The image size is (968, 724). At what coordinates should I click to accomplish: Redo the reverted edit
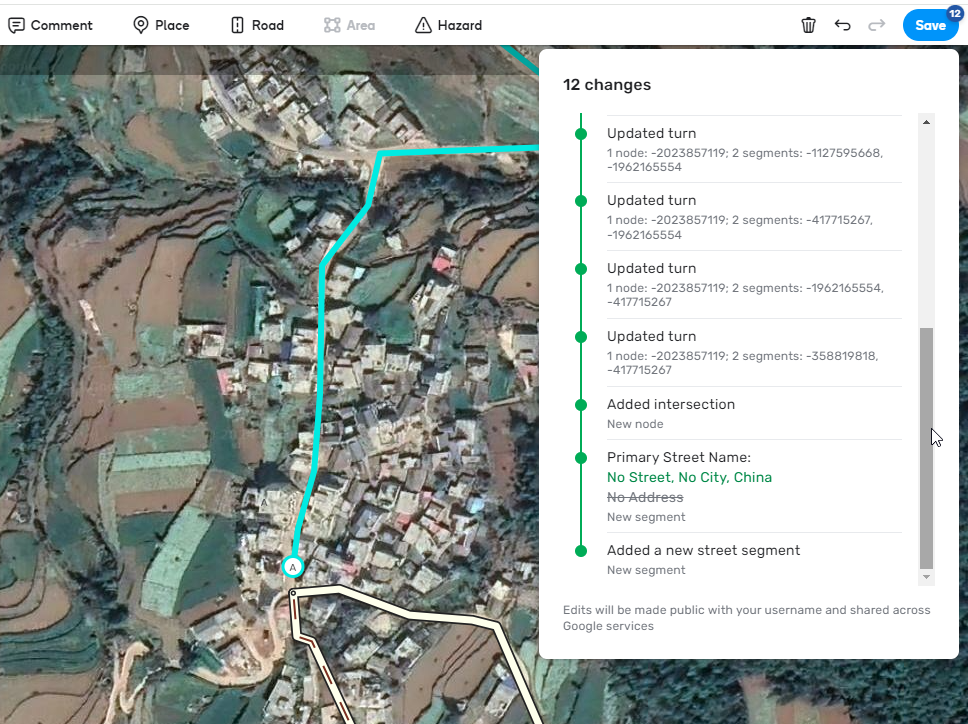(877, 25)
